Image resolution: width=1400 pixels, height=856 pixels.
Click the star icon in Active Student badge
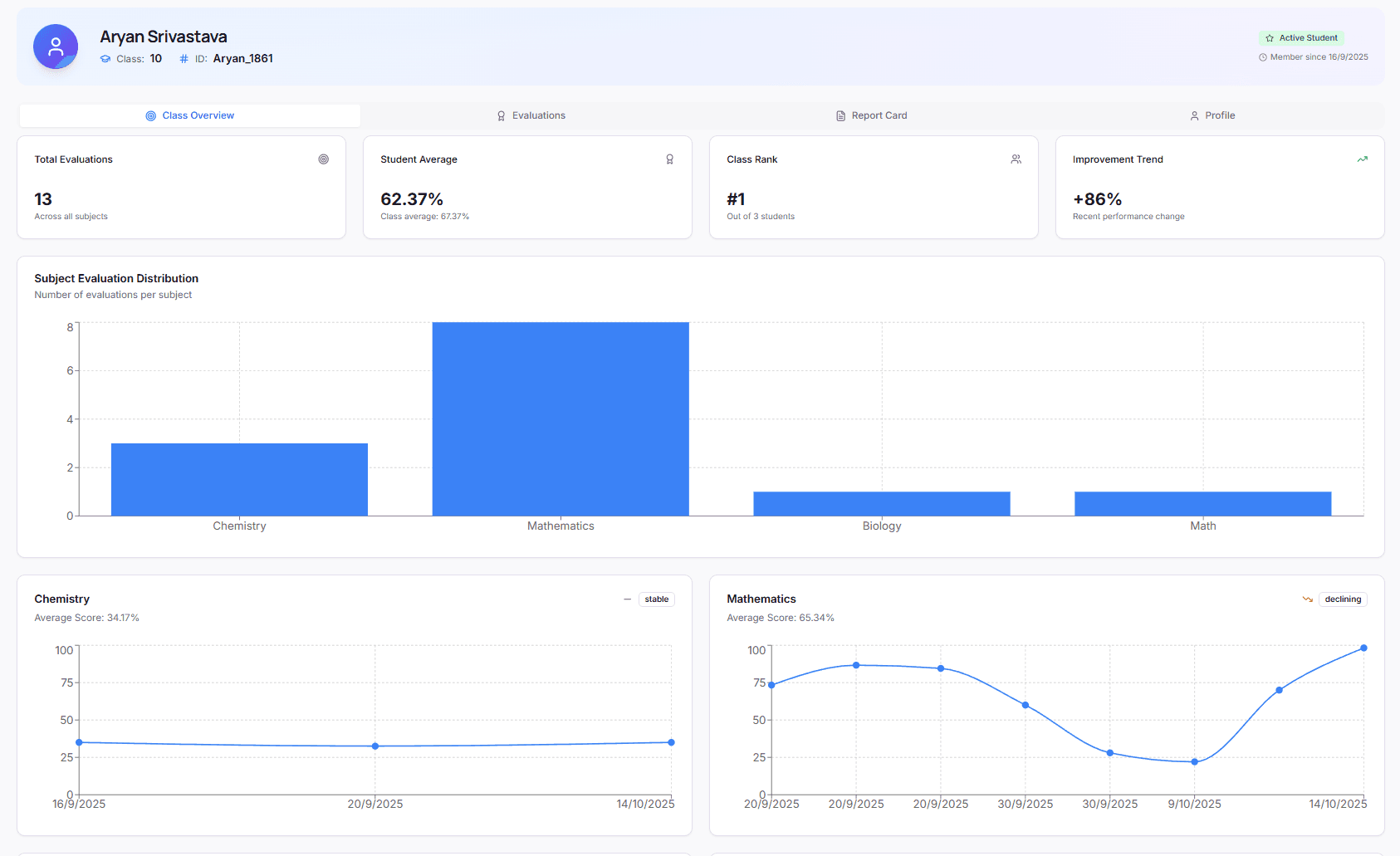coord(1270,38)
